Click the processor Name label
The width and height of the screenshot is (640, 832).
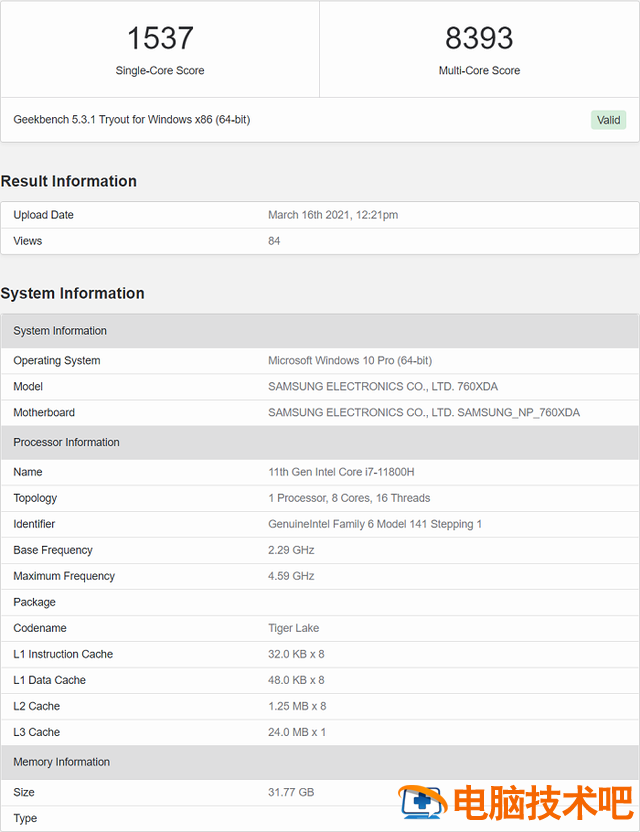tap(28, 472)
